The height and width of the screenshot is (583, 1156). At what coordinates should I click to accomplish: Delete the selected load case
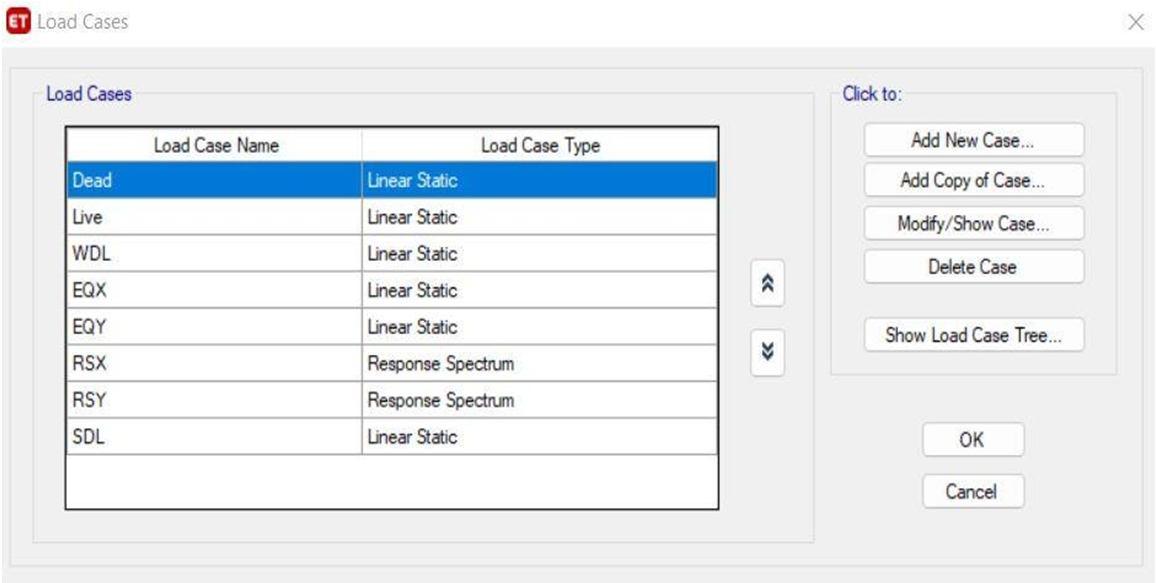tap(973, 267)
